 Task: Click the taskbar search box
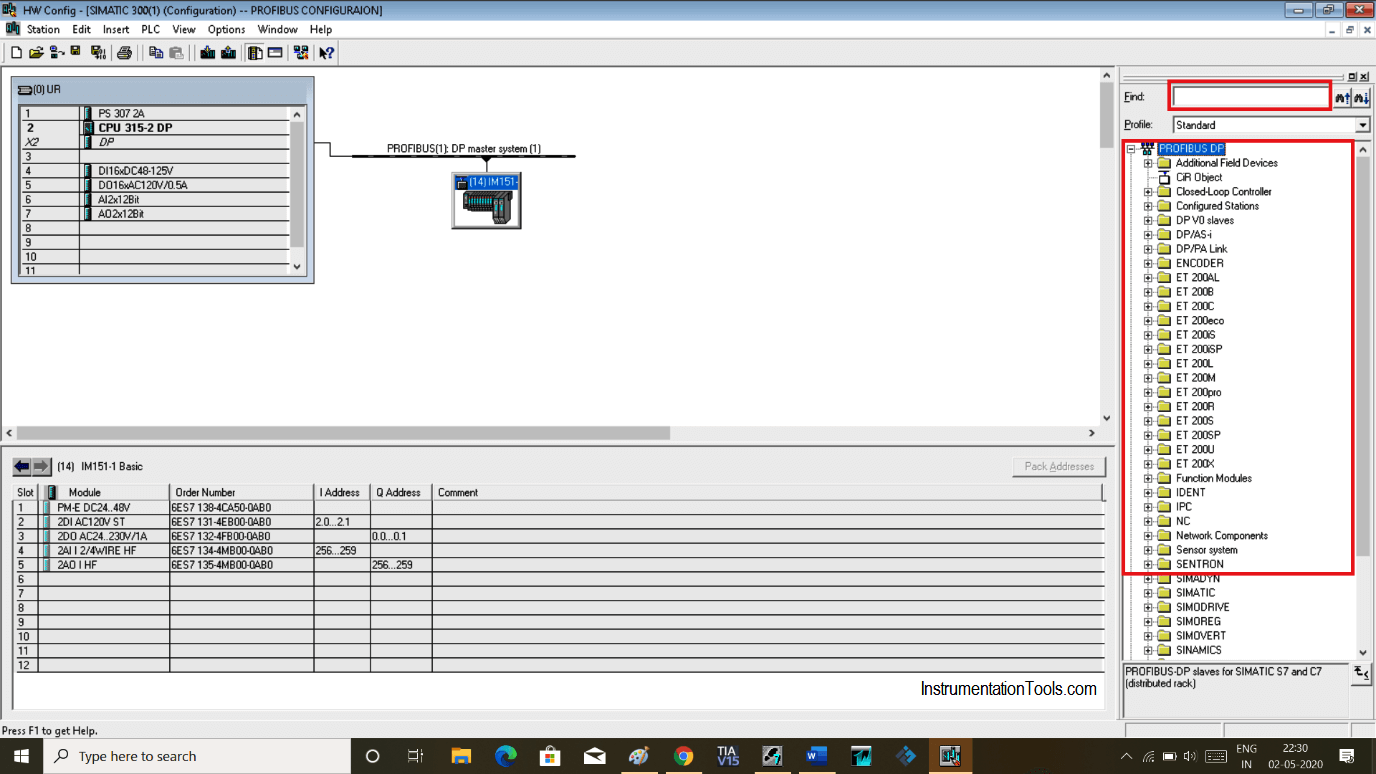coord(196,756)
